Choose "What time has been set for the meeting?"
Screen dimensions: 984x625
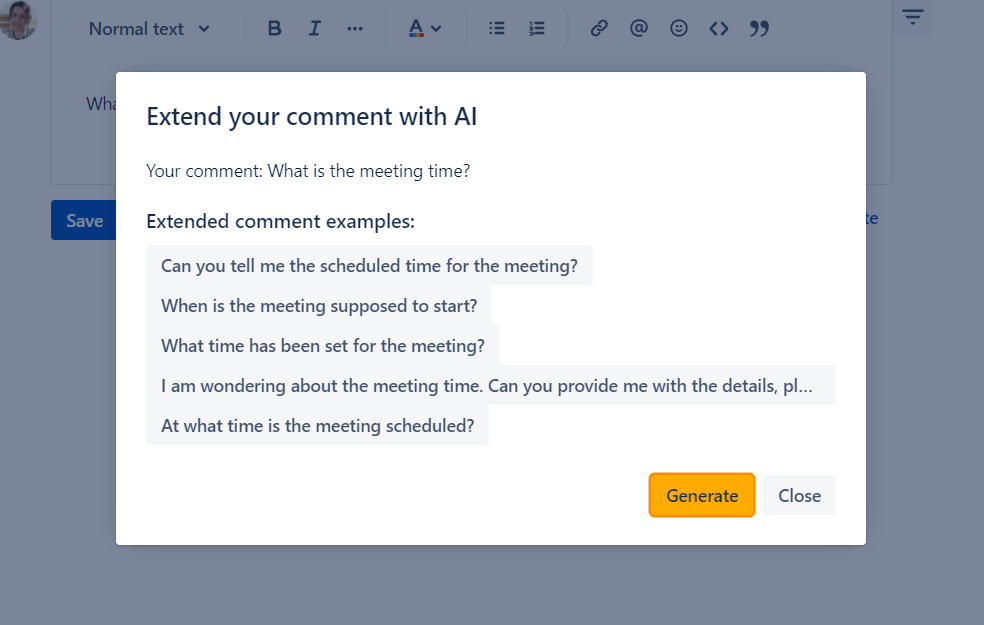coord(322,346)
